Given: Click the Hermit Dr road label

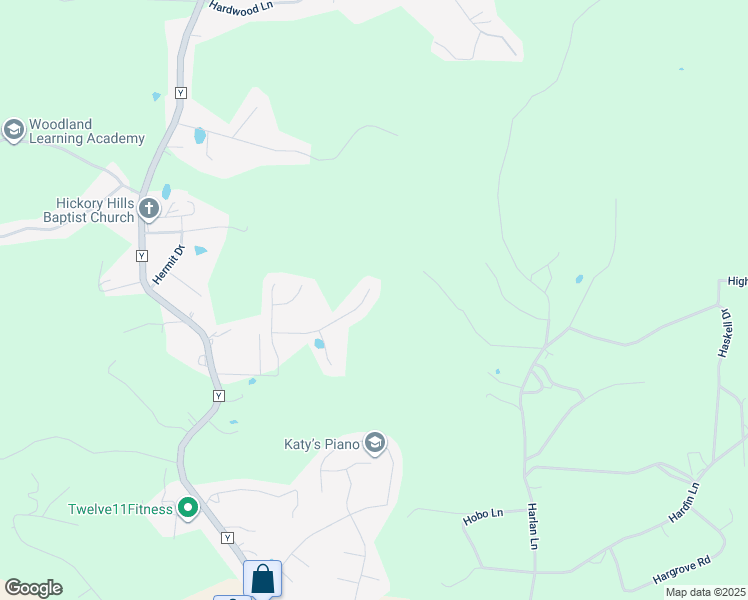Looking at the screenshot, I should point(168,265).
